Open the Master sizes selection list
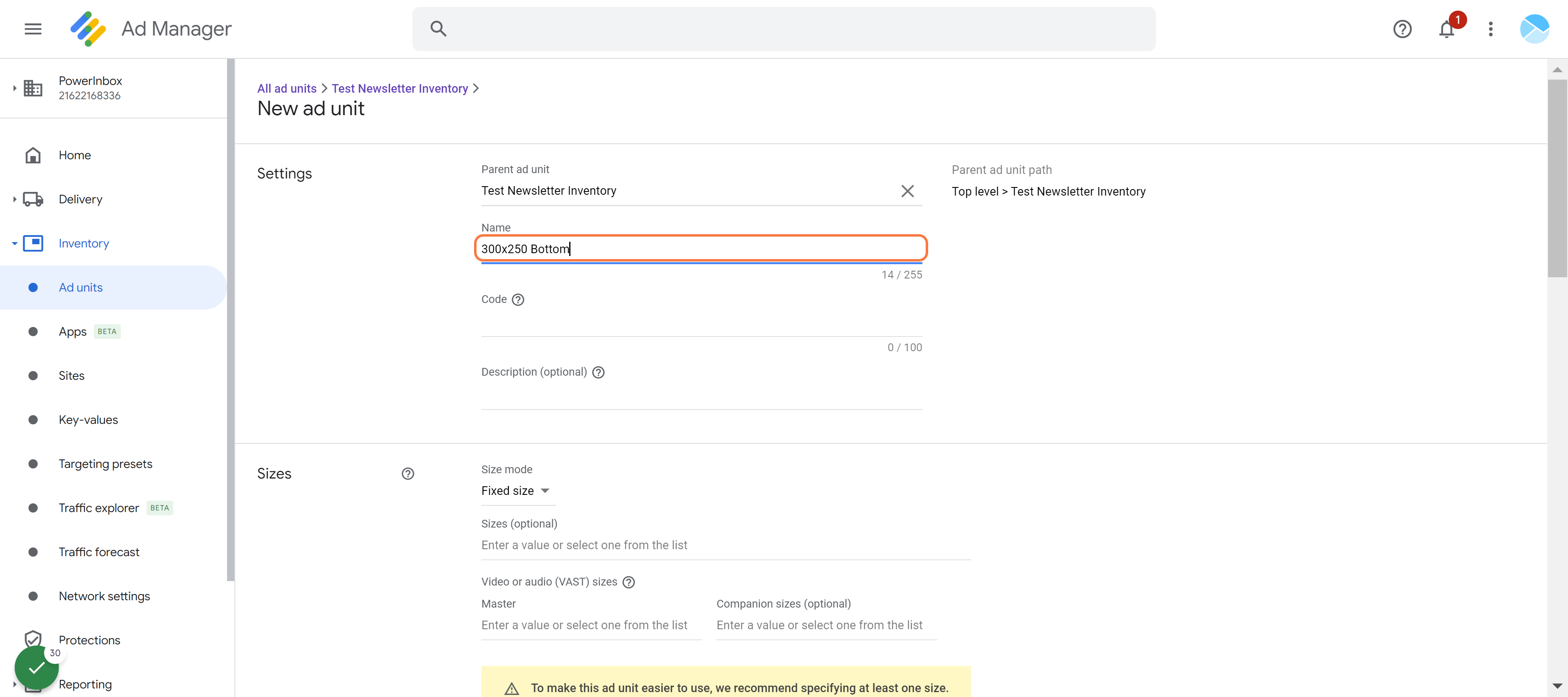The width and height of the screenshot is (1568, 697). point(591,625)
